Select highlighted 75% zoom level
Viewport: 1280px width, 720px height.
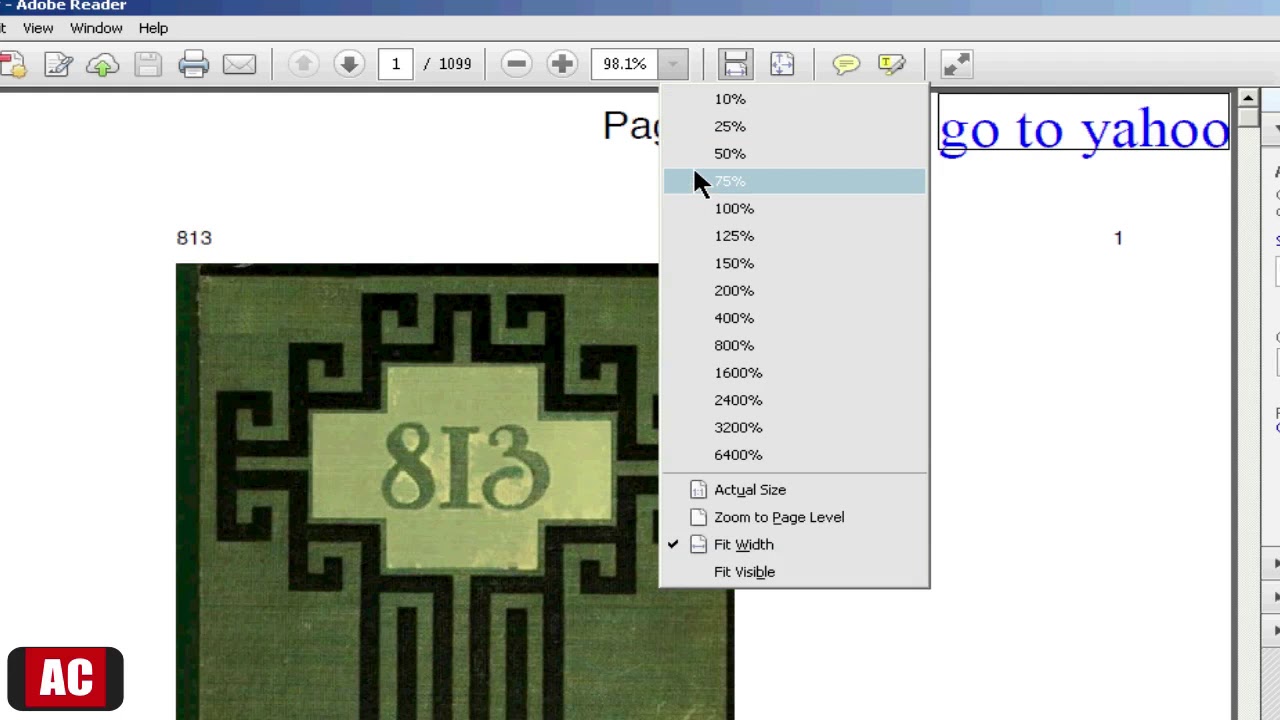[794, 181]
